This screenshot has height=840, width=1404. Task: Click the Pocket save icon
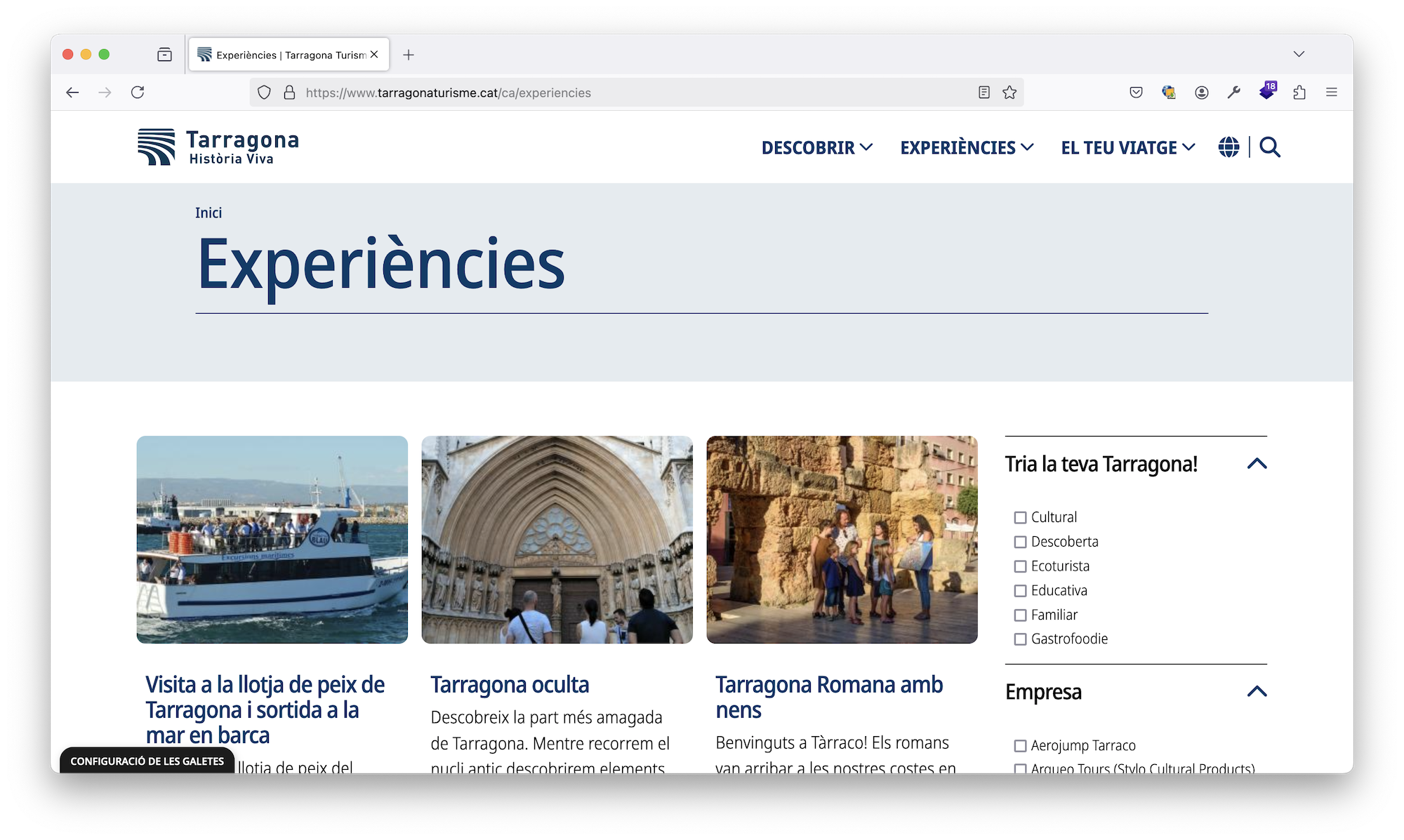click(x=1136, y=93)
